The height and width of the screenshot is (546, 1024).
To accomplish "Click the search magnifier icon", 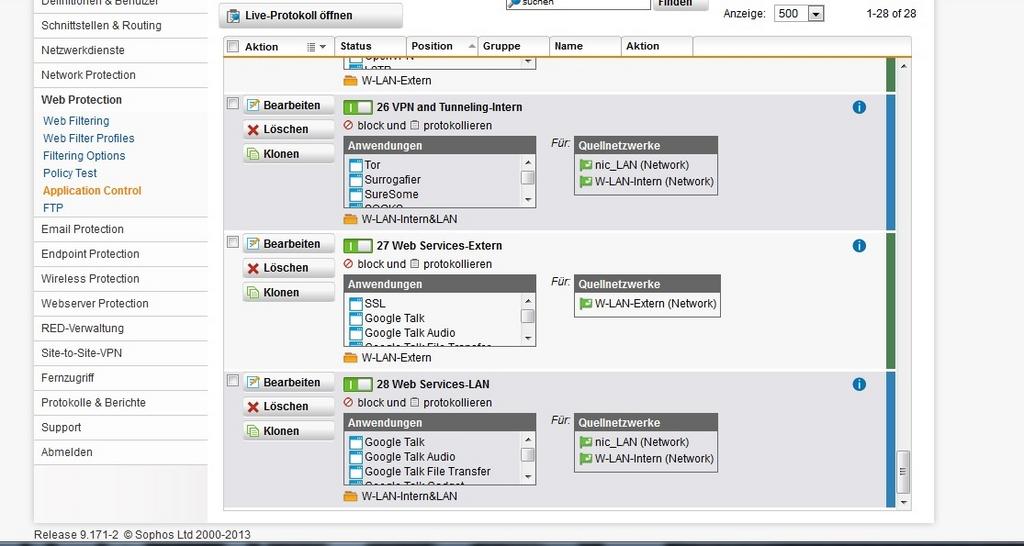I will (514, 3).
